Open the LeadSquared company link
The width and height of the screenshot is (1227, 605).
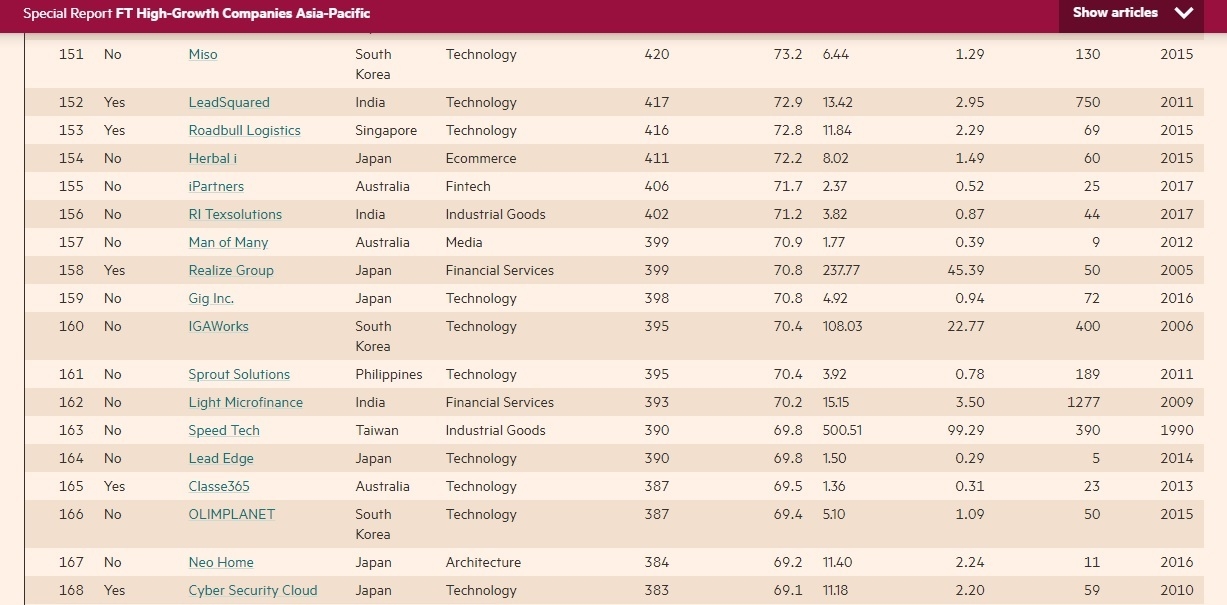[229, 103]
